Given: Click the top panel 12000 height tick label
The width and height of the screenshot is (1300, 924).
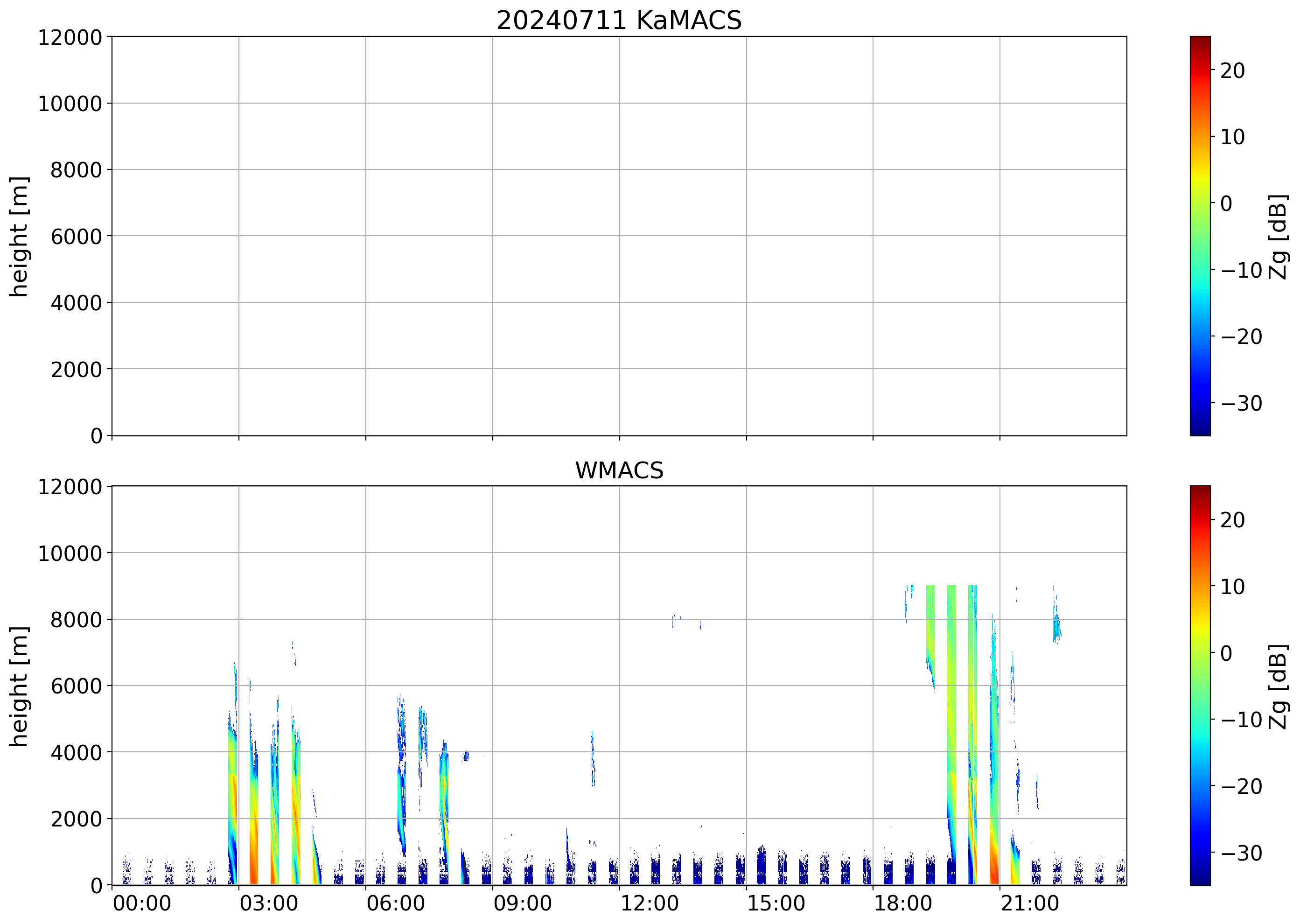Looking at the screenshot, I should coord(70,37).
